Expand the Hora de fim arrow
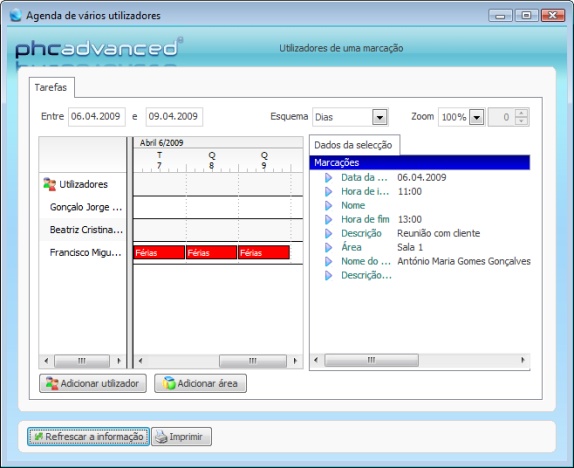 click(328, 219)
